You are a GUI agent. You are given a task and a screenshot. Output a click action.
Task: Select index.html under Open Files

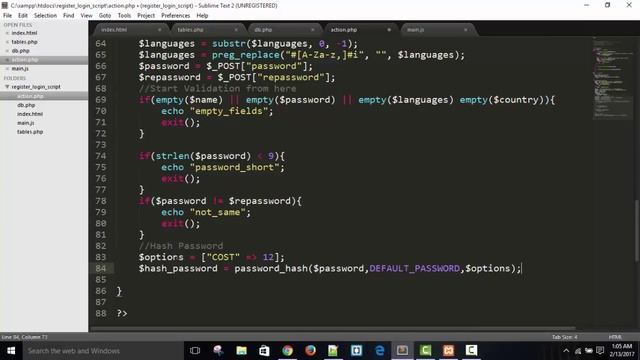(x=24, y=33)
